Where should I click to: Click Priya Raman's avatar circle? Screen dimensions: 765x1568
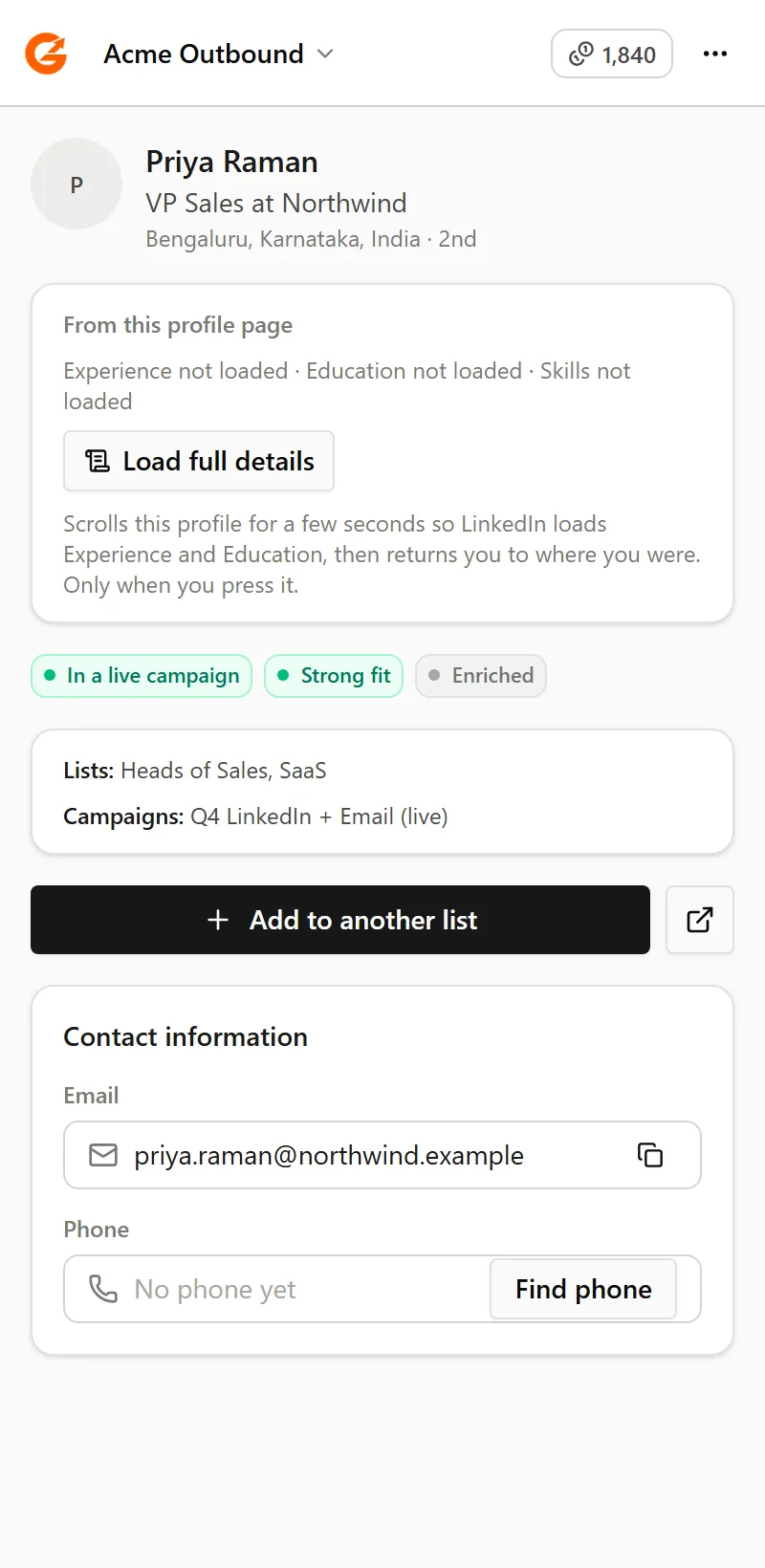pyautogui.click(x=76, y=184)
